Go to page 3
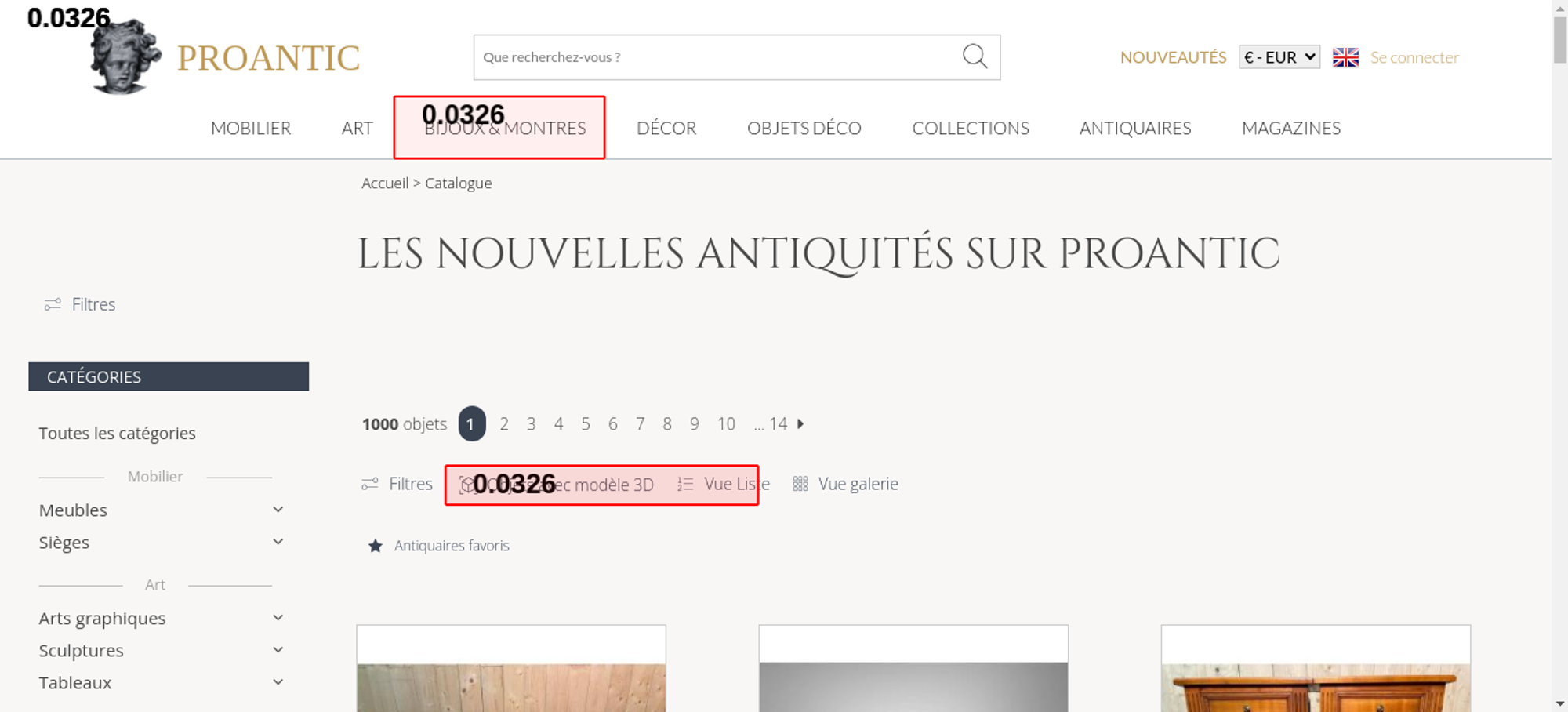1568x712 pixels. [531, 424]
